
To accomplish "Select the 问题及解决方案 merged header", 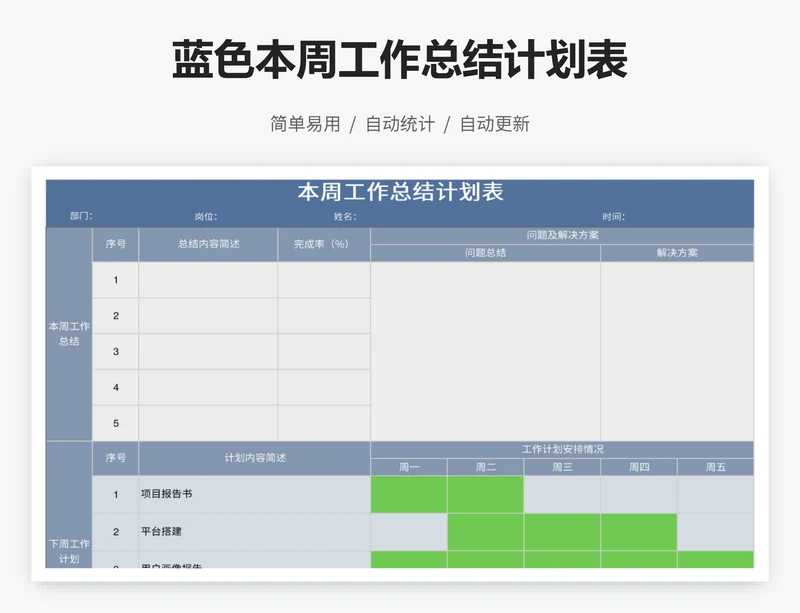I will (562, 236).
